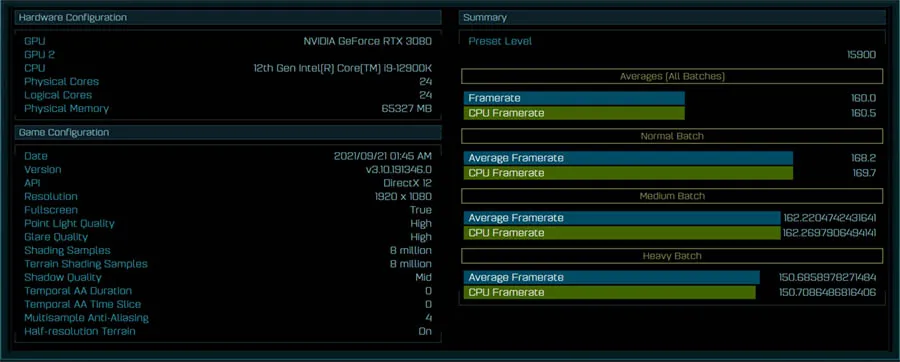Viewport: 900px width, 362px height.
Task: Select the Normal Batch section header
Action: [672, 136]
